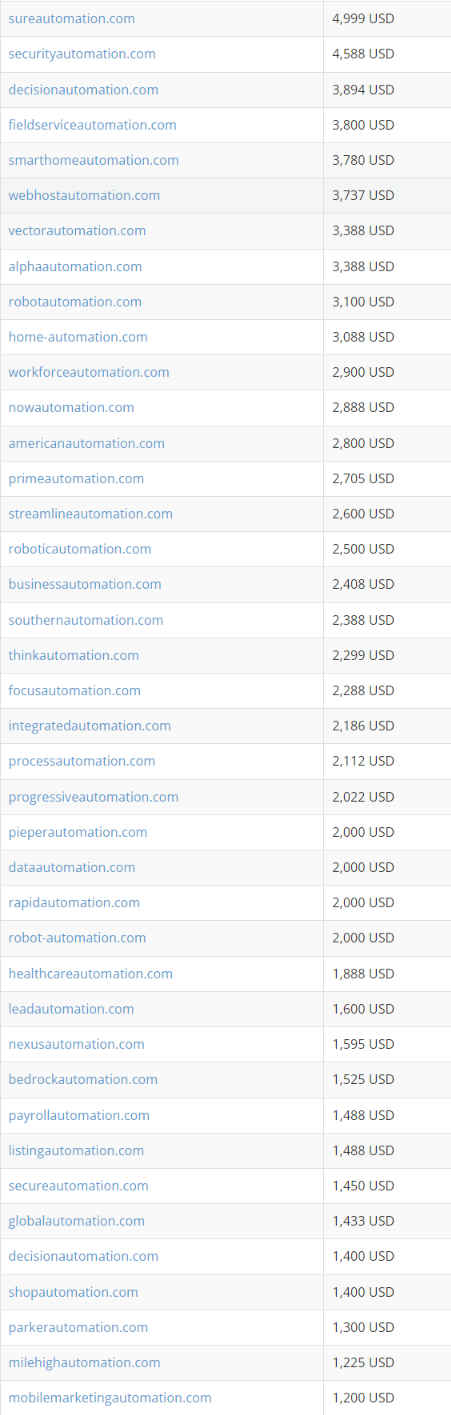Click securityautomation.com in the list
Screen dimensions: 451x1415
point(82,54)
